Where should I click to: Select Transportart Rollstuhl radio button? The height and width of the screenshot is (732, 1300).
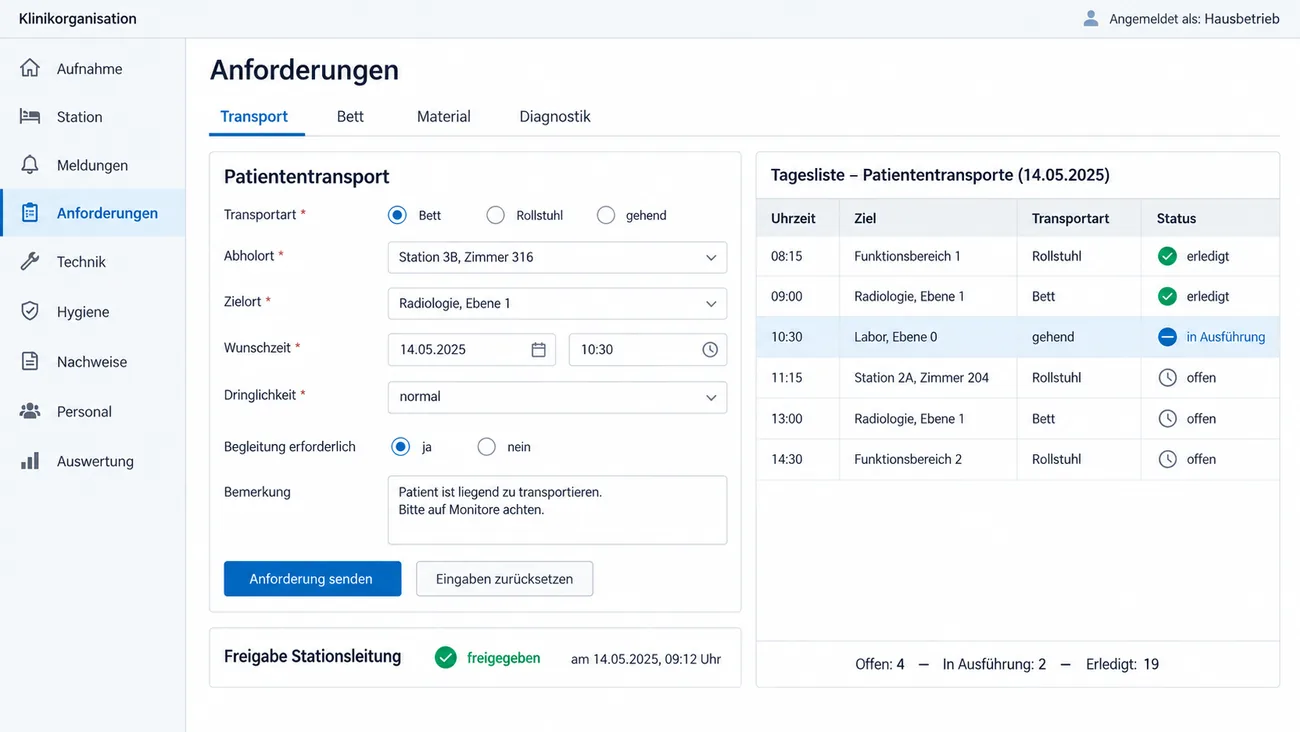pos(495,215)
